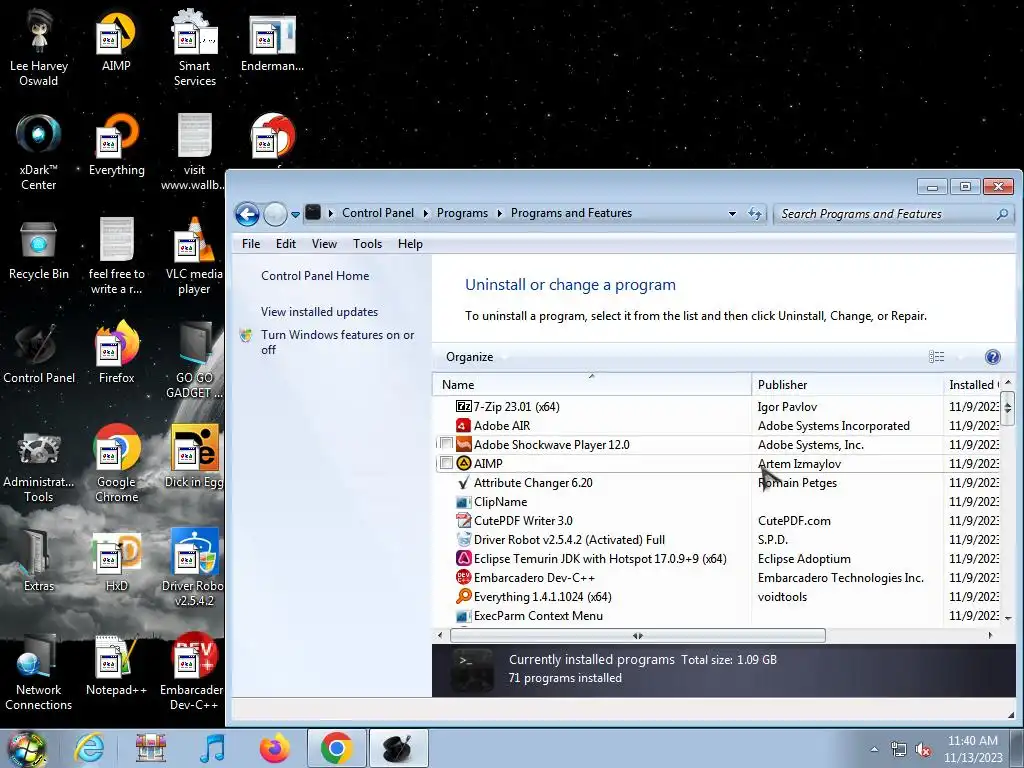Click the horizontal scrollbar thumb
The width and height of the screenshot is (1024, 768).
[x=637, y=635]
